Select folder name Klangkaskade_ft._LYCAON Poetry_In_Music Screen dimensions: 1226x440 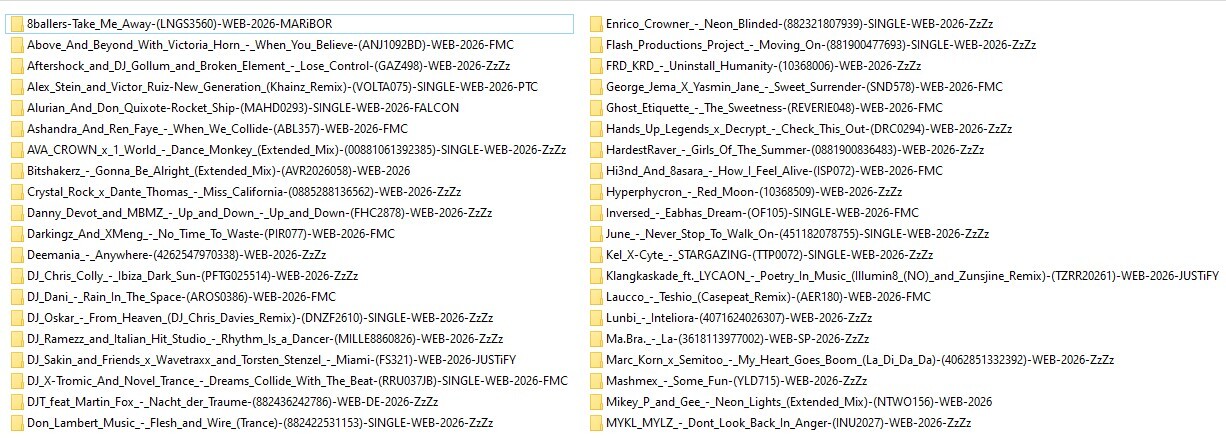point(912,276)
